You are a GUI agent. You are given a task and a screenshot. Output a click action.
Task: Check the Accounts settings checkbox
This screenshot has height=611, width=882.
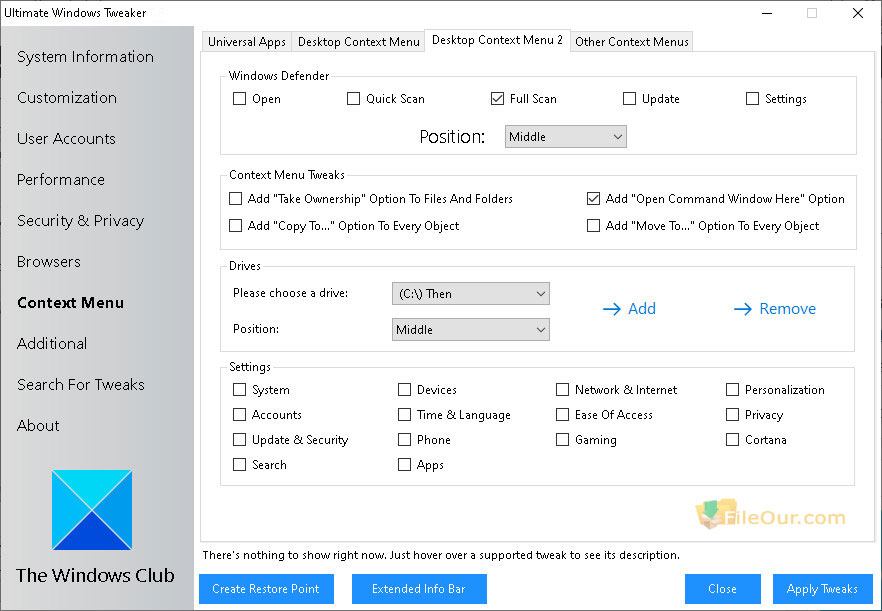click(240, 415)
